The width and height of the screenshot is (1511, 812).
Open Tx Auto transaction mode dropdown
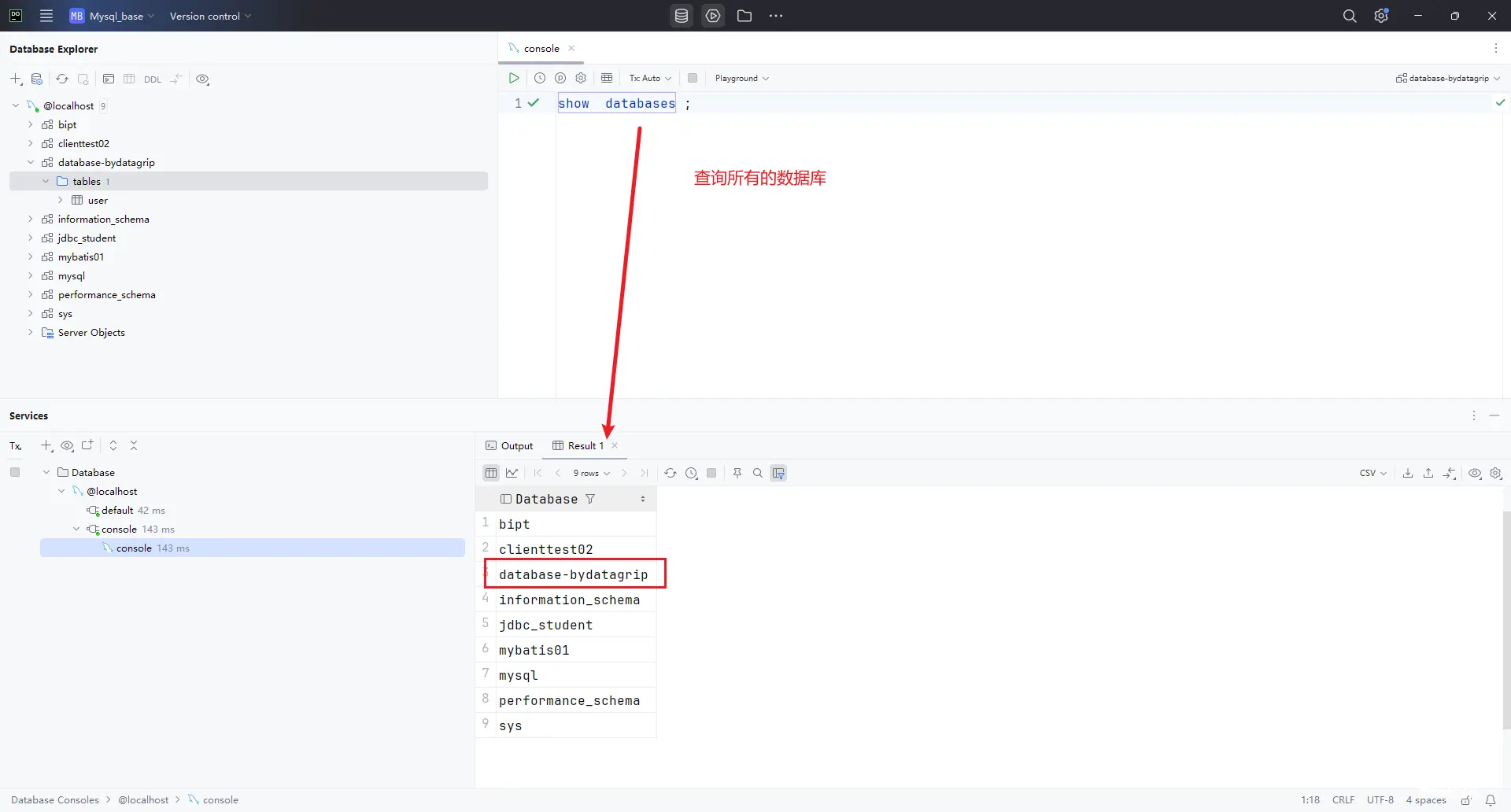click(650, 78)
